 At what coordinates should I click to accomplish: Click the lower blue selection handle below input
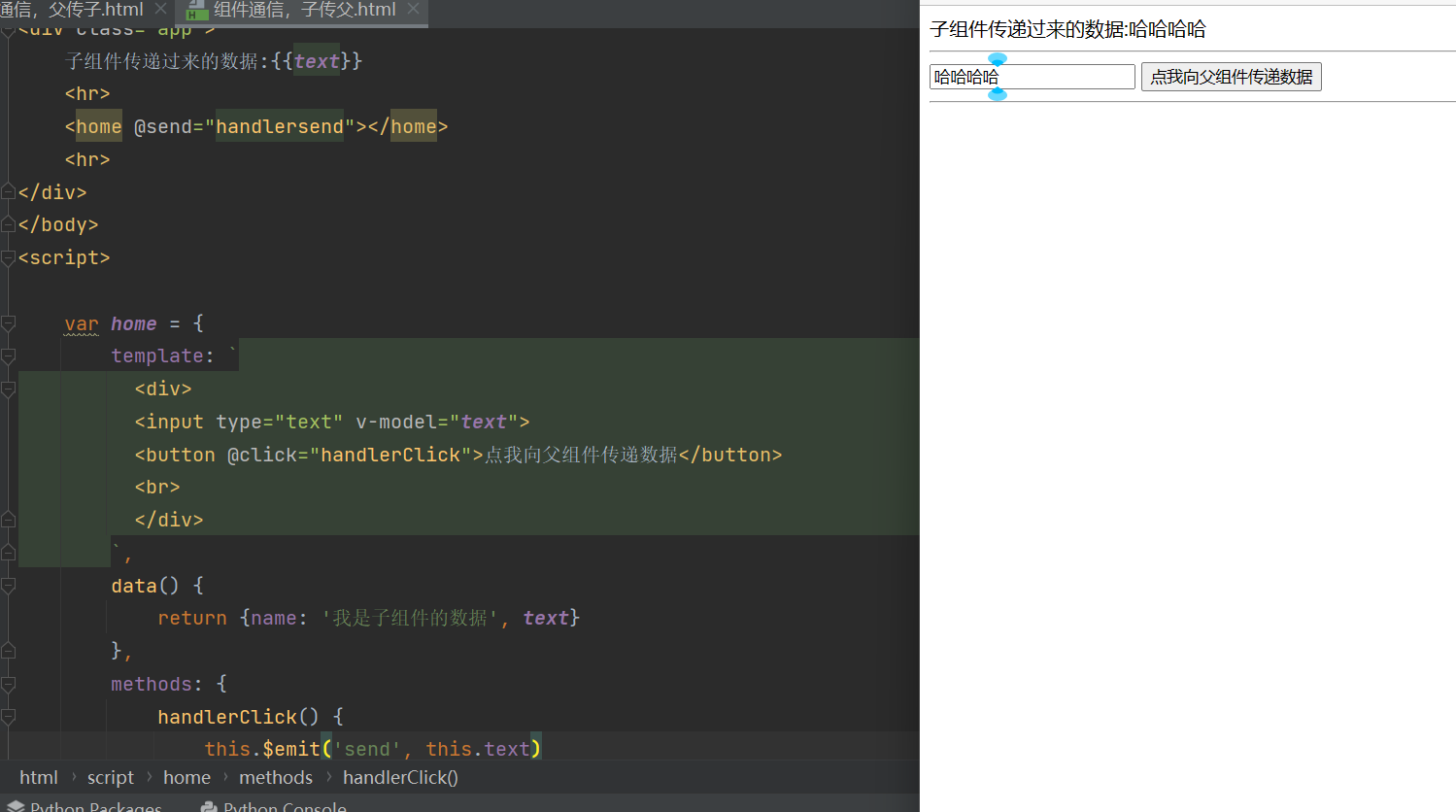(998, 93)
